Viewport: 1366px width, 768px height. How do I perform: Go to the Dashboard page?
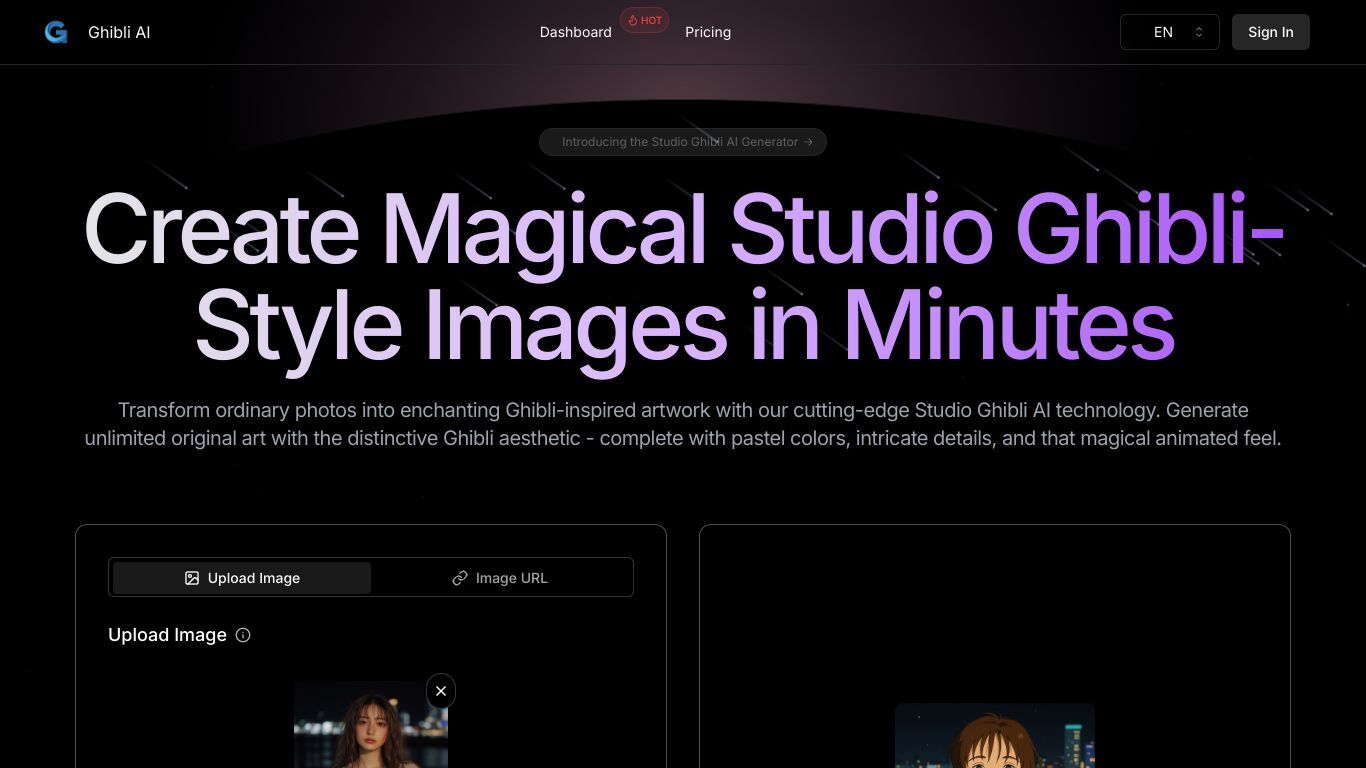pyautogui.click(x=576, y=32)
